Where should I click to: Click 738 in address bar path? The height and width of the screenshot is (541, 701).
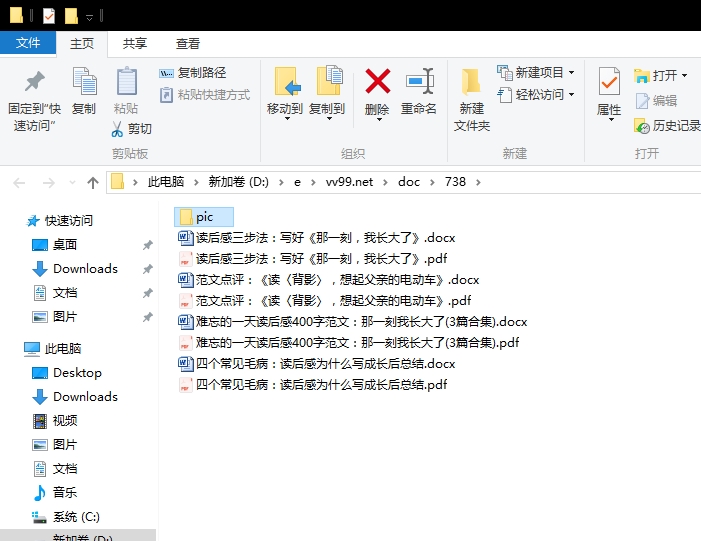455,182
